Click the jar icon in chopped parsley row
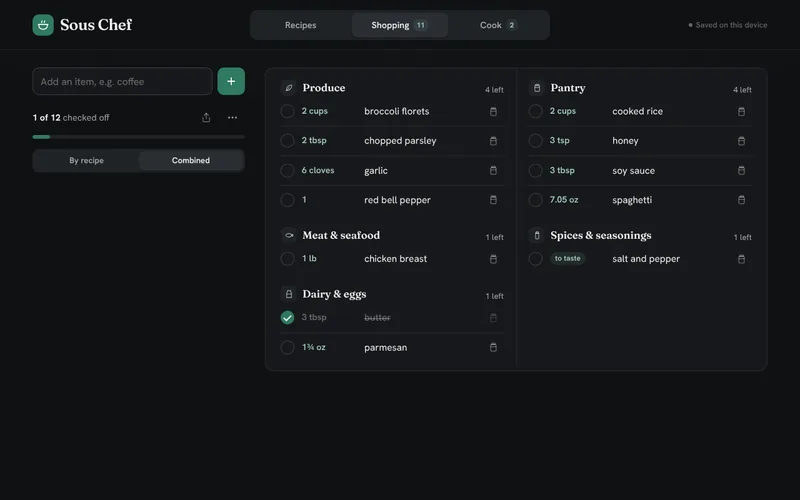 pyautogui.click(x=493, y=141)
